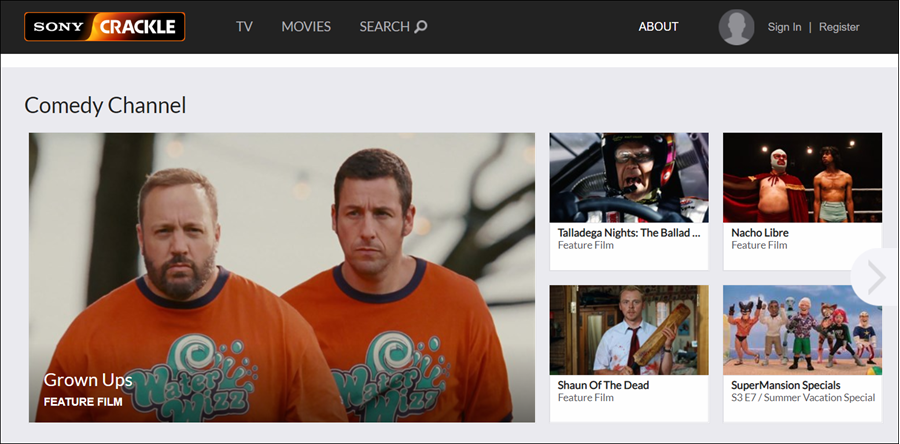Screen dimensions: 900x444
Task: Click the Comedy Channel heading
Action: (x=105, y=105)
